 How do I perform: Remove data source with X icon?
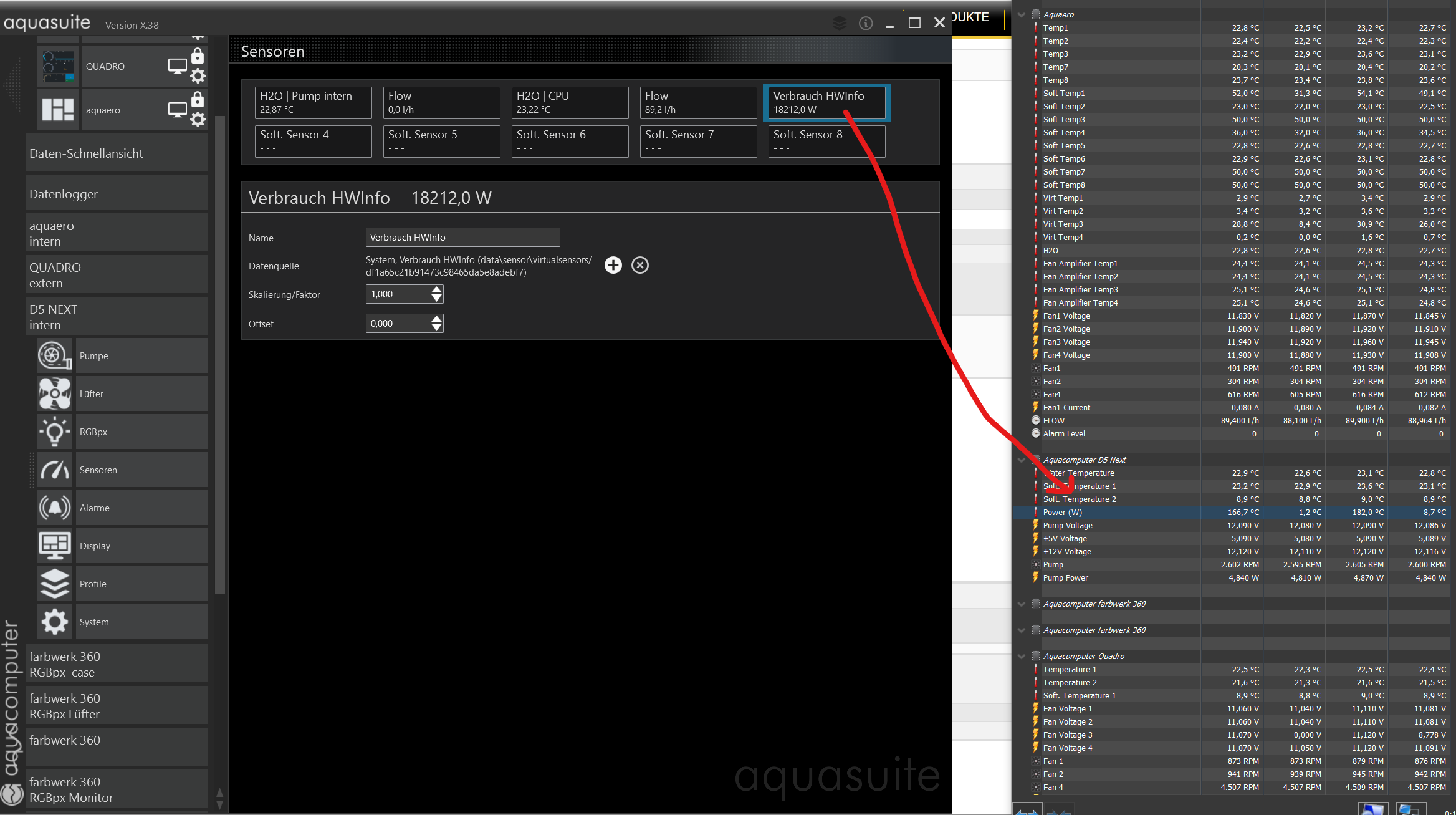pyautogui.click(x=640, y=265)
